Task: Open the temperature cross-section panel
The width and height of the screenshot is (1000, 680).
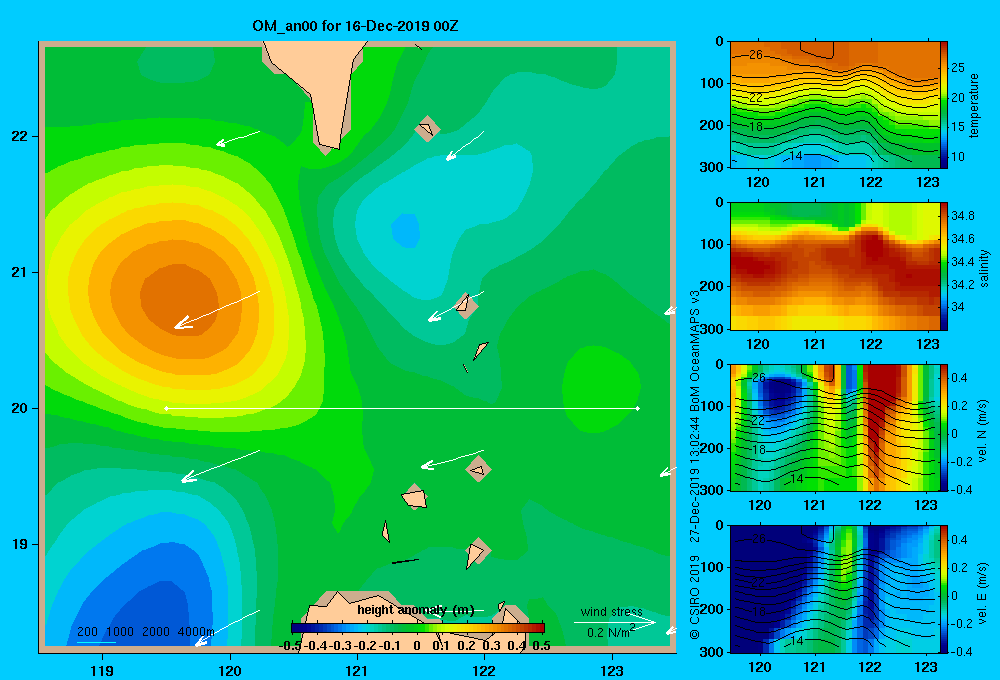Action: click(x=835, y=105)
